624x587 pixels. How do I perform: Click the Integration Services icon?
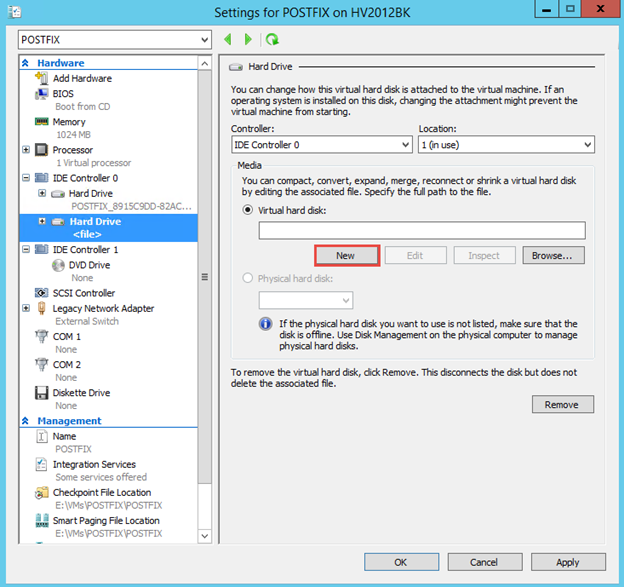click(x=41, y=464)
